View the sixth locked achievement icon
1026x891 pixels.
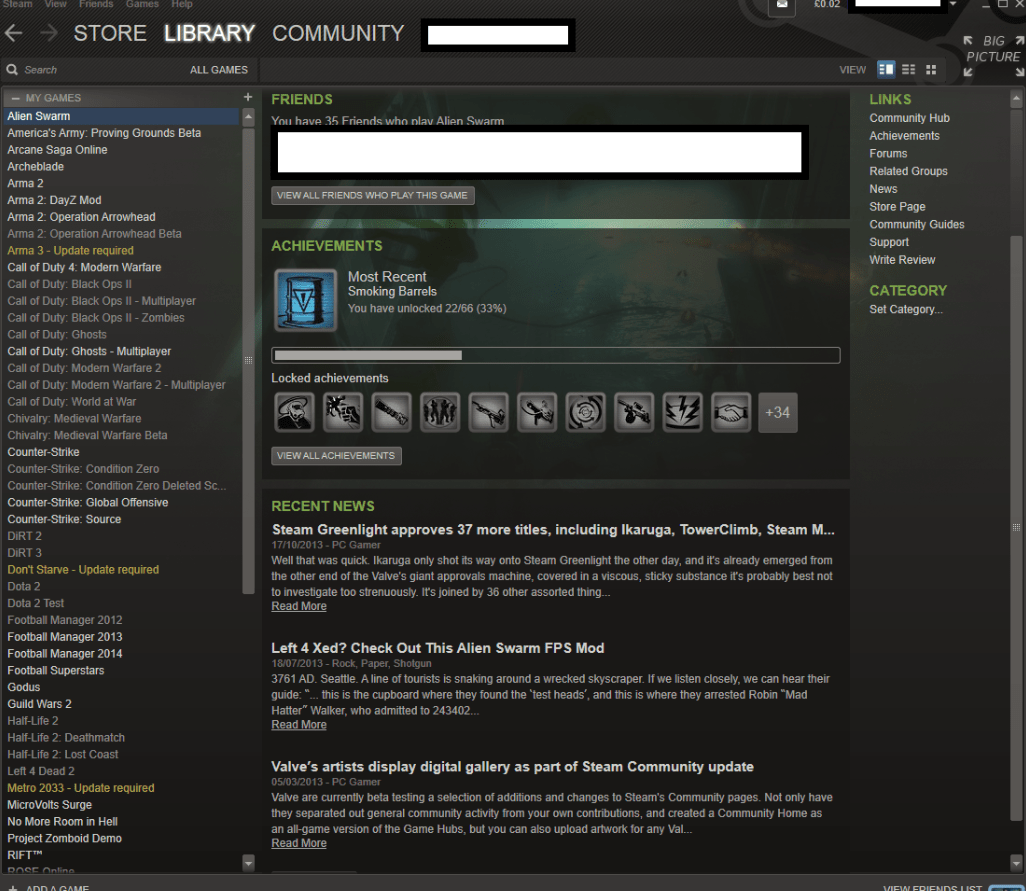537,413
